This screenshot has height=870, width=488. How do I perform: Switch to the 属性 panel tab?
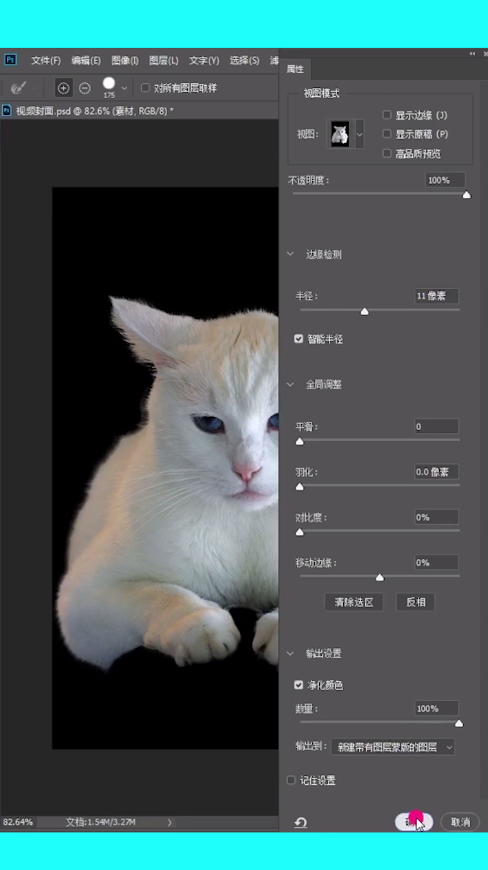pyautogui.click(x=296, y=69)
